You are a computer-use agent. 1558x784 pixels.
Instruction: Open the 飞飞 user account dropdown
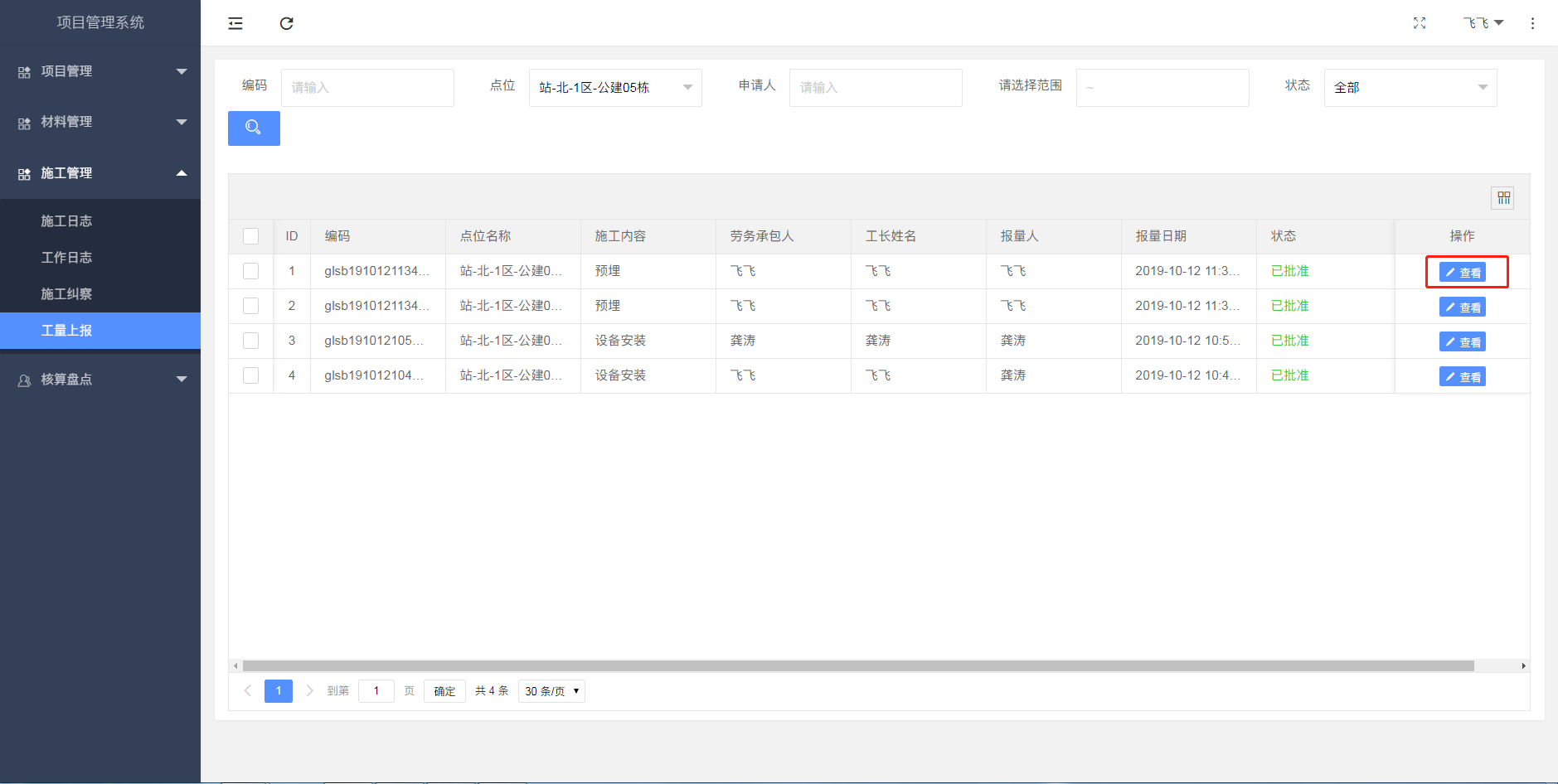point(1483,23)
